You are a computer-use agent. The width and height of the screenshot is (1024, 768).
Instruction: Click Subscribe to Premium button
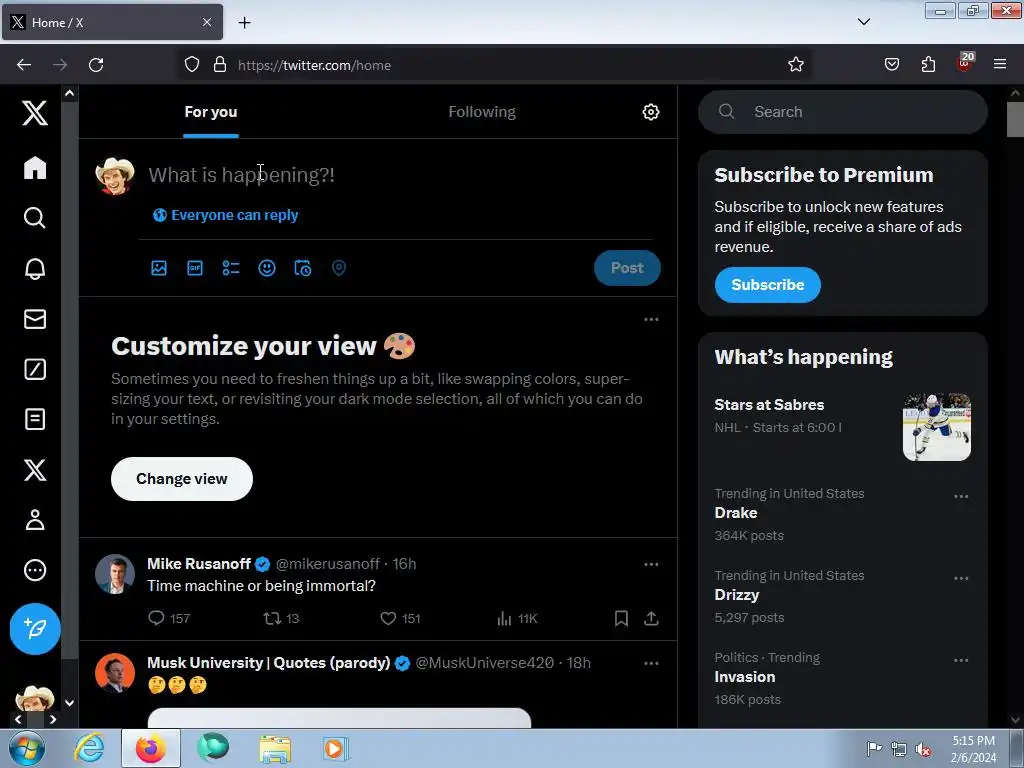pyautogui.click(x=767, y=285)
